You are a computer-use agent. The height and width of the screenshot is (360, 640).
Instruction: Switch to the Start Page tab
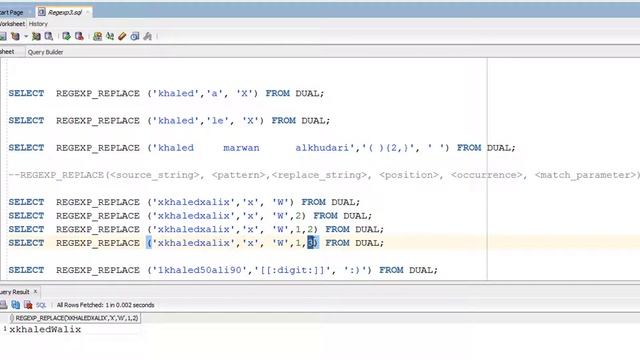[11, 12]
